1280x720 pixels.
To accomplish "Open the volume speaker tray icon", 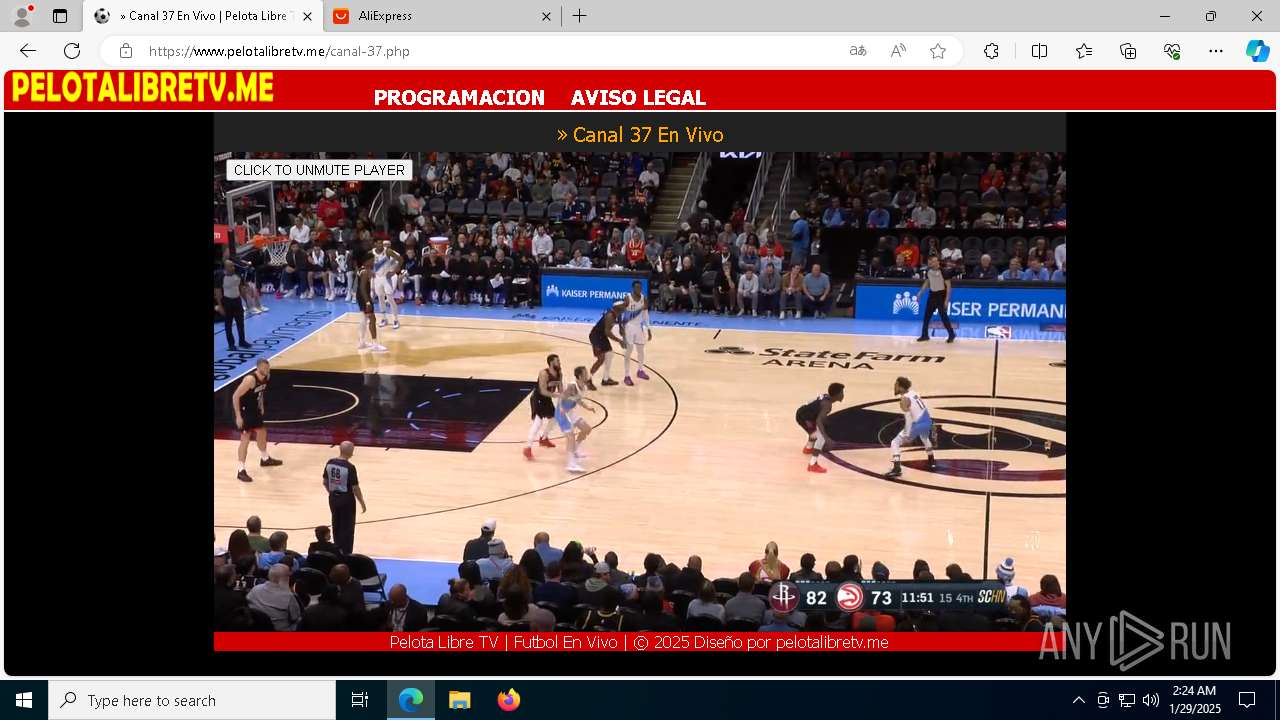I will (1151, 700).
